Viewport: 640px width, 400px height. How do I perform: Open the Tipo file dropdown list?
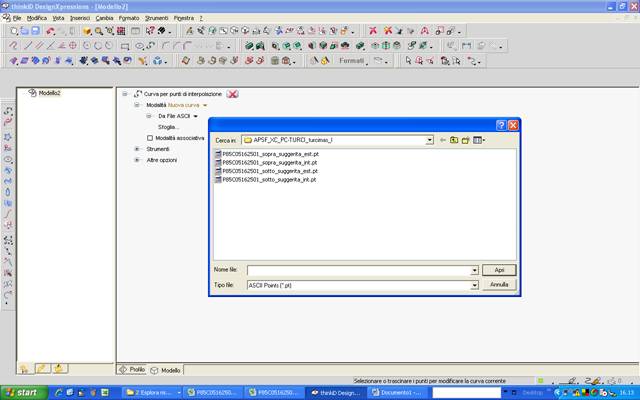pos(474,285)
